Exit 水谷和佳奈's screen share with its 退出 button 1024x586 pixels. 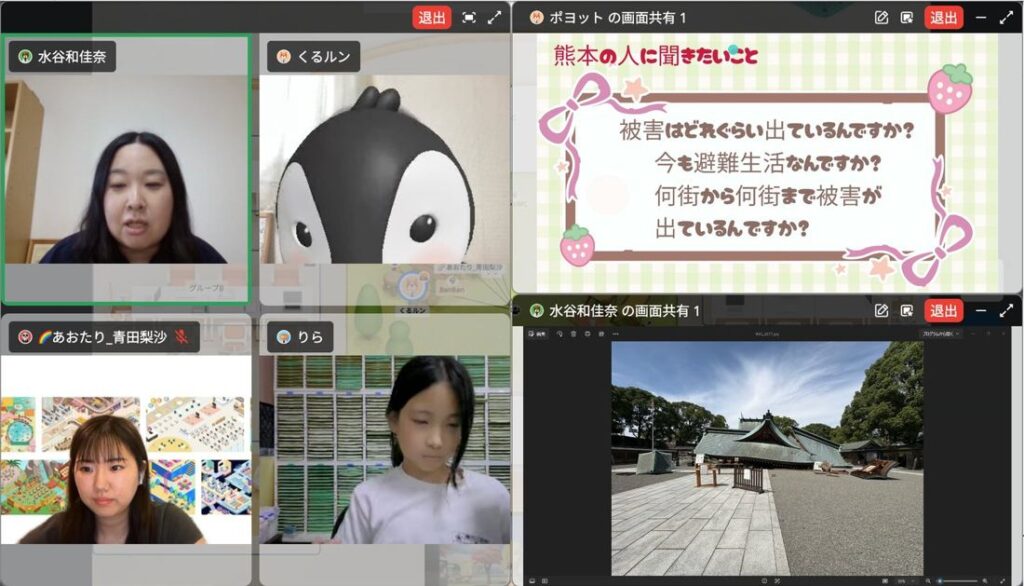coord(943,311)
